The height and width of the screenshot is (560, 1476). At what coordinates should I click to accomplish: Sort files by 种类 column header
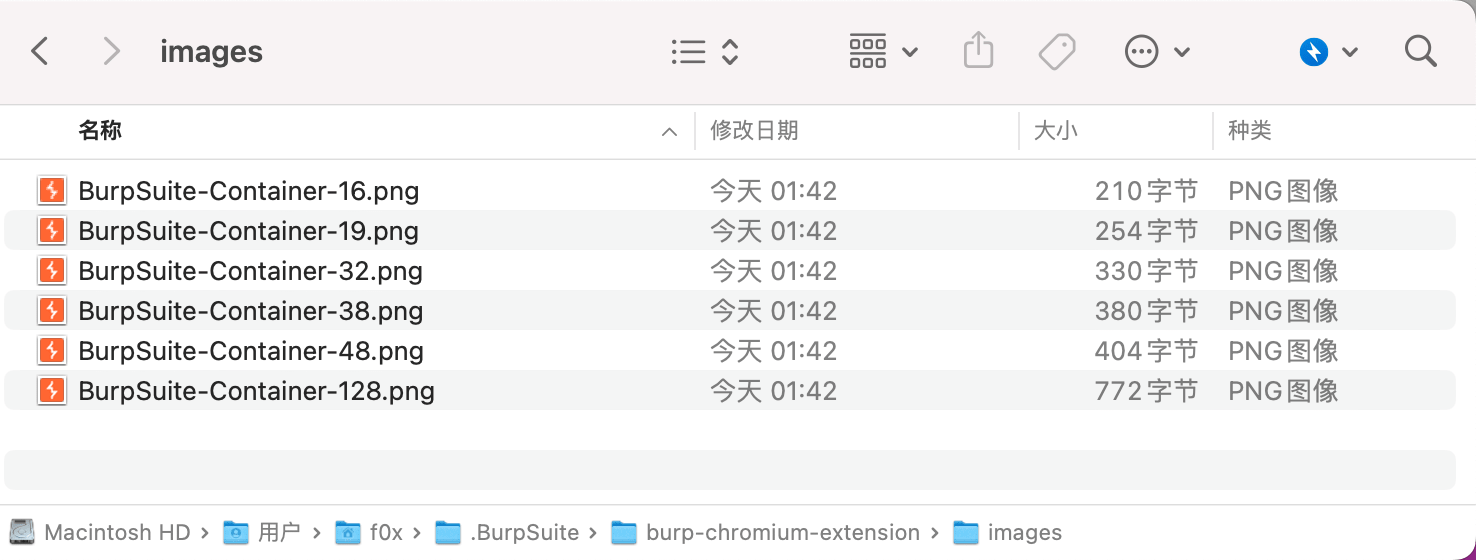pos(1249,131)
